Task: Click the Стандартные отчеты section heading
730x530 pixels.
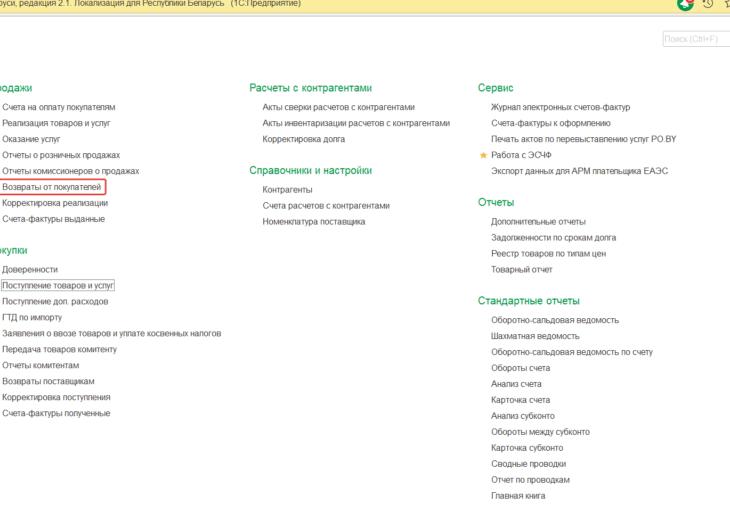Action: (528, 301)
